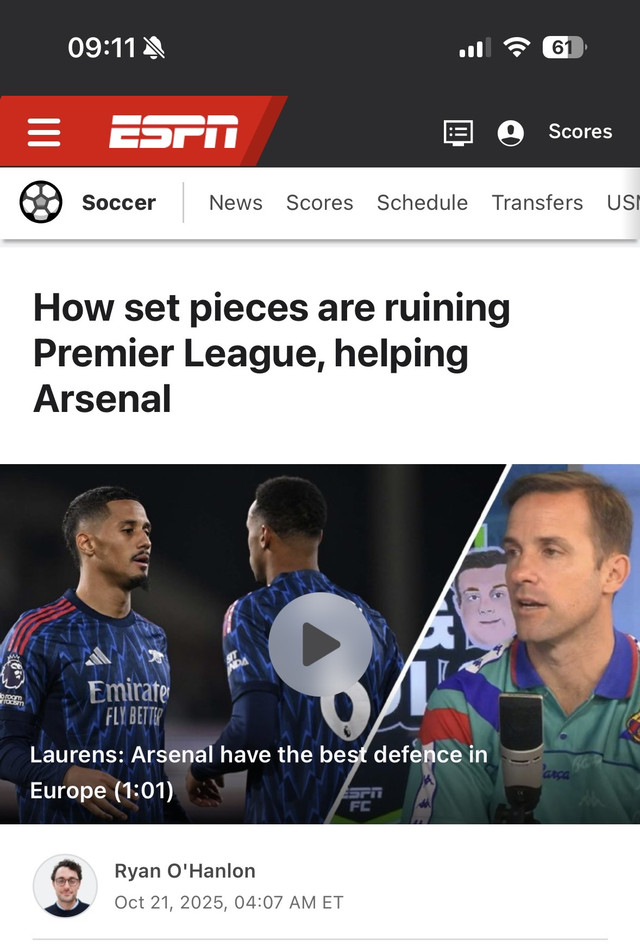
Task: Open Ryan O'Hanlon's author page link
Action: click(185, 871)
